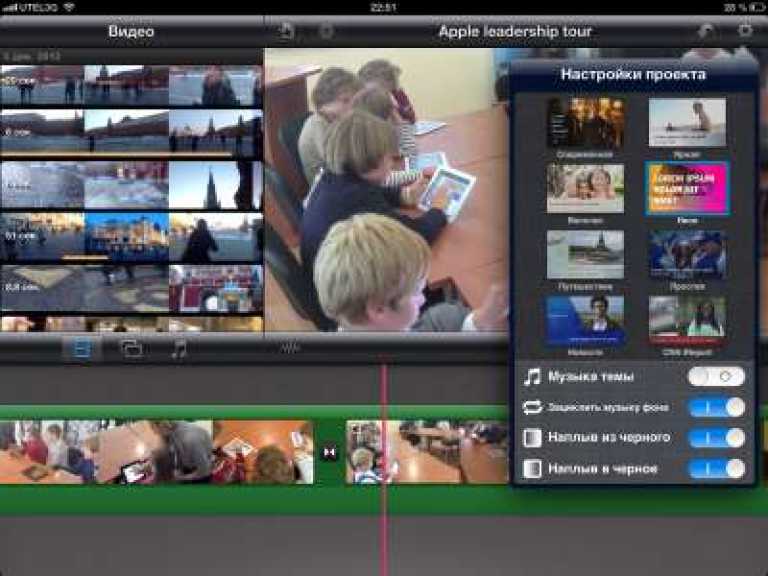Tap the Наплыв в черное label
768x576 pixels.
pyautogui.click(x=602, y=469)
